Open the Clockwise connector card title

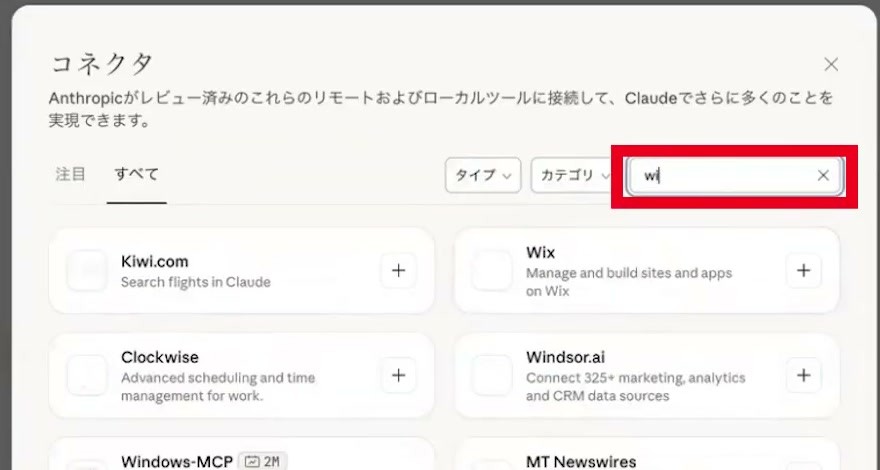point(159,357)
